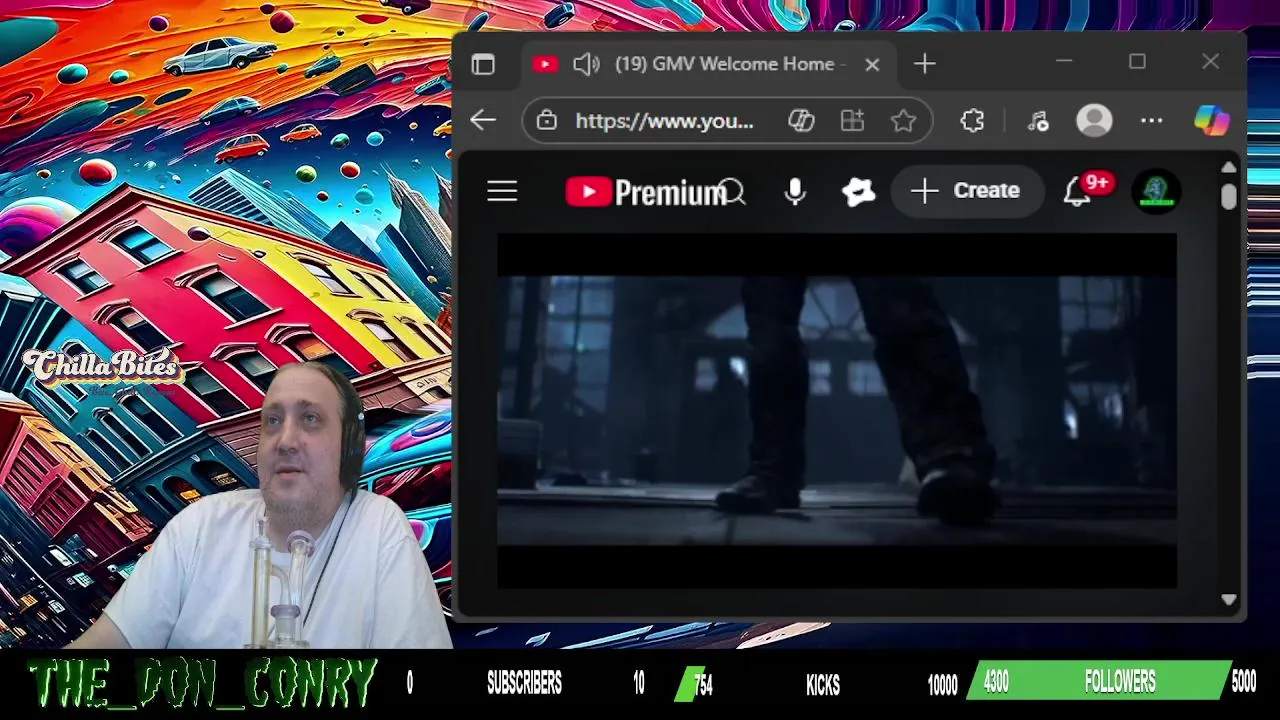1280x720 pixels.
Task: Open YouTube search magnifier
Action: coord(734,191)
